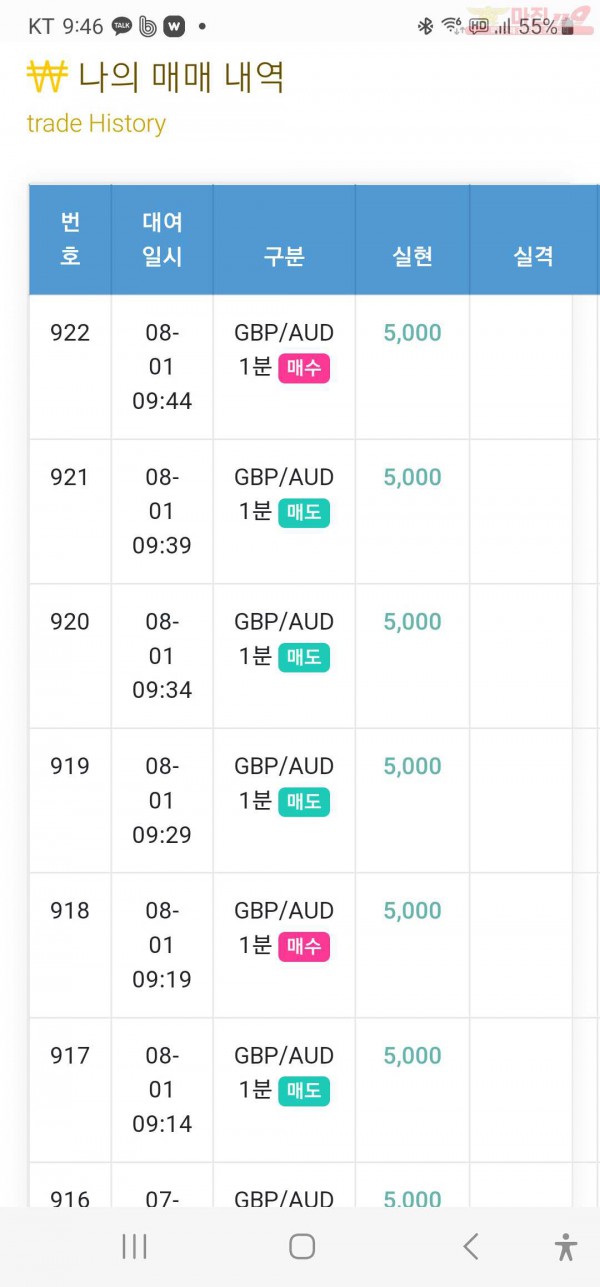The height and width of the screenshot is (1287, 600).
Task: Select the 번호 column header
Action: [70, 239]
